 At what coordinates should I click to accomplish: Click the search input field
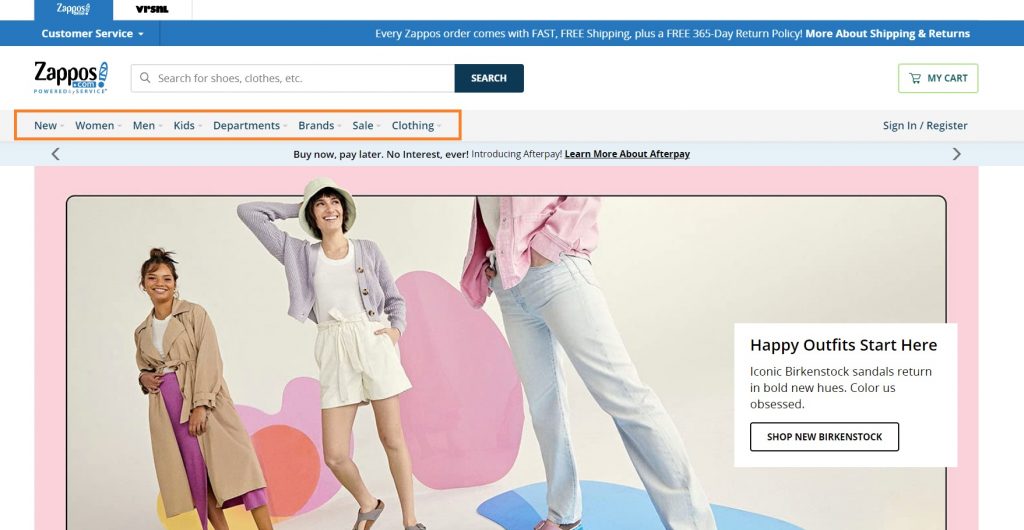[300, 78]
